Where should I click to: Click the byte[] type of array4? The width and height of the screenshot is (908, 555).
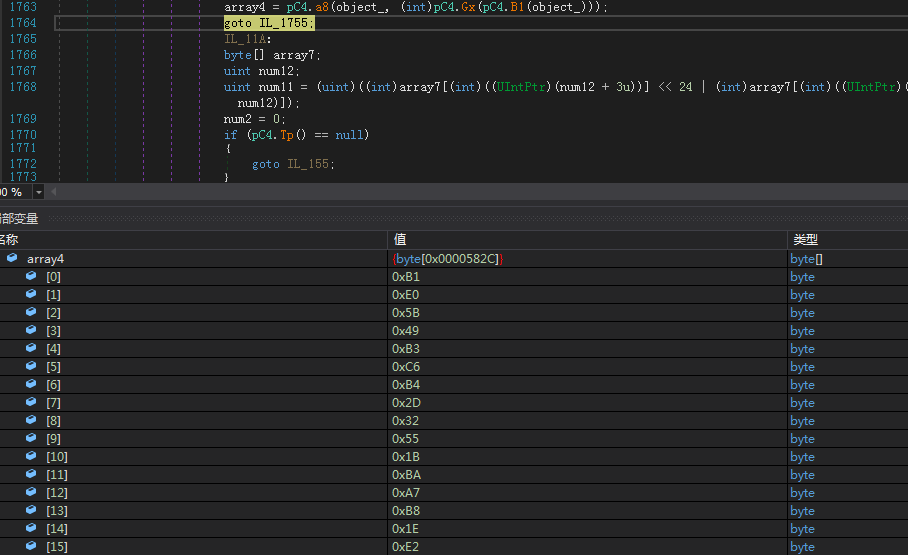pos(806,259)
